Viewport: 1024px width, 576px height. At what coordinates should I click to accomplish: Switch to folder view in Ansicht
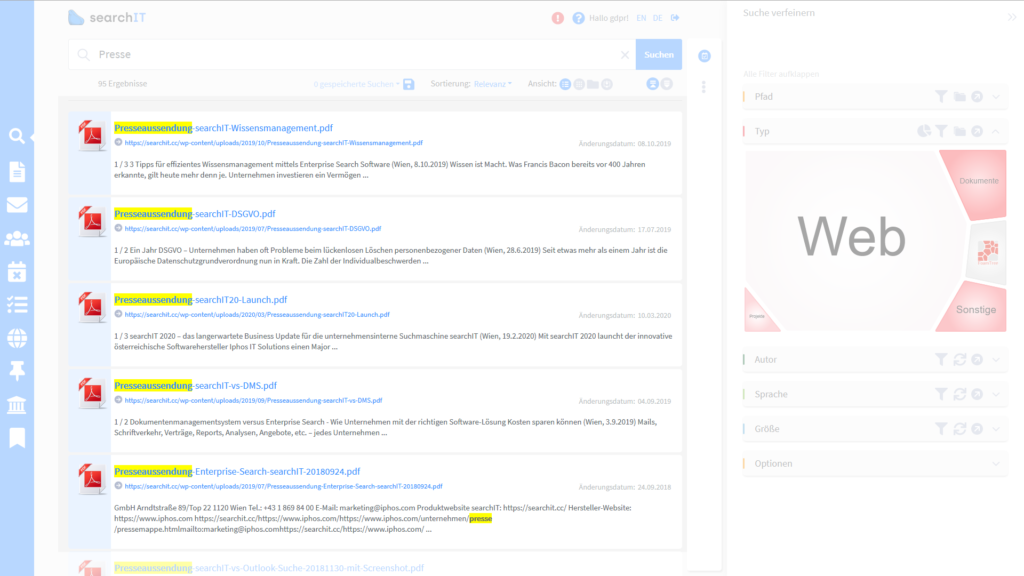[x=593, y=84]
